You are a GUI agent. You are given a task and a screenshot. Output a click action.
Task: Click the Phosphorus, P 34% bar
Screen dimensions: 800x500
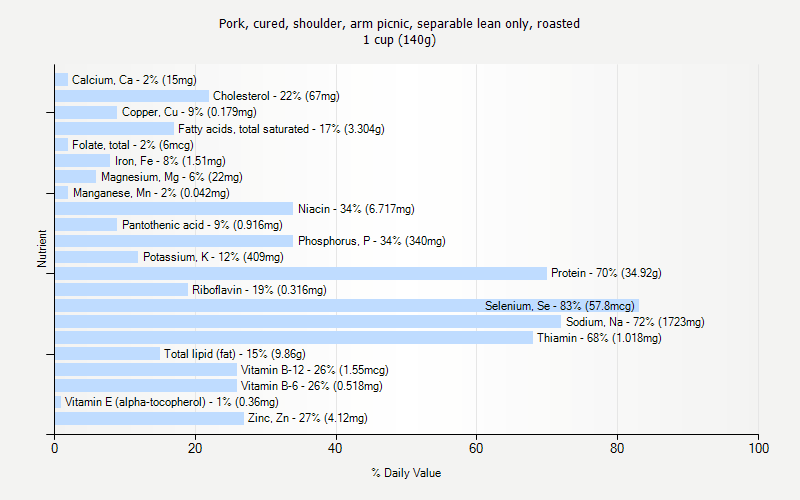pos(174,241)
